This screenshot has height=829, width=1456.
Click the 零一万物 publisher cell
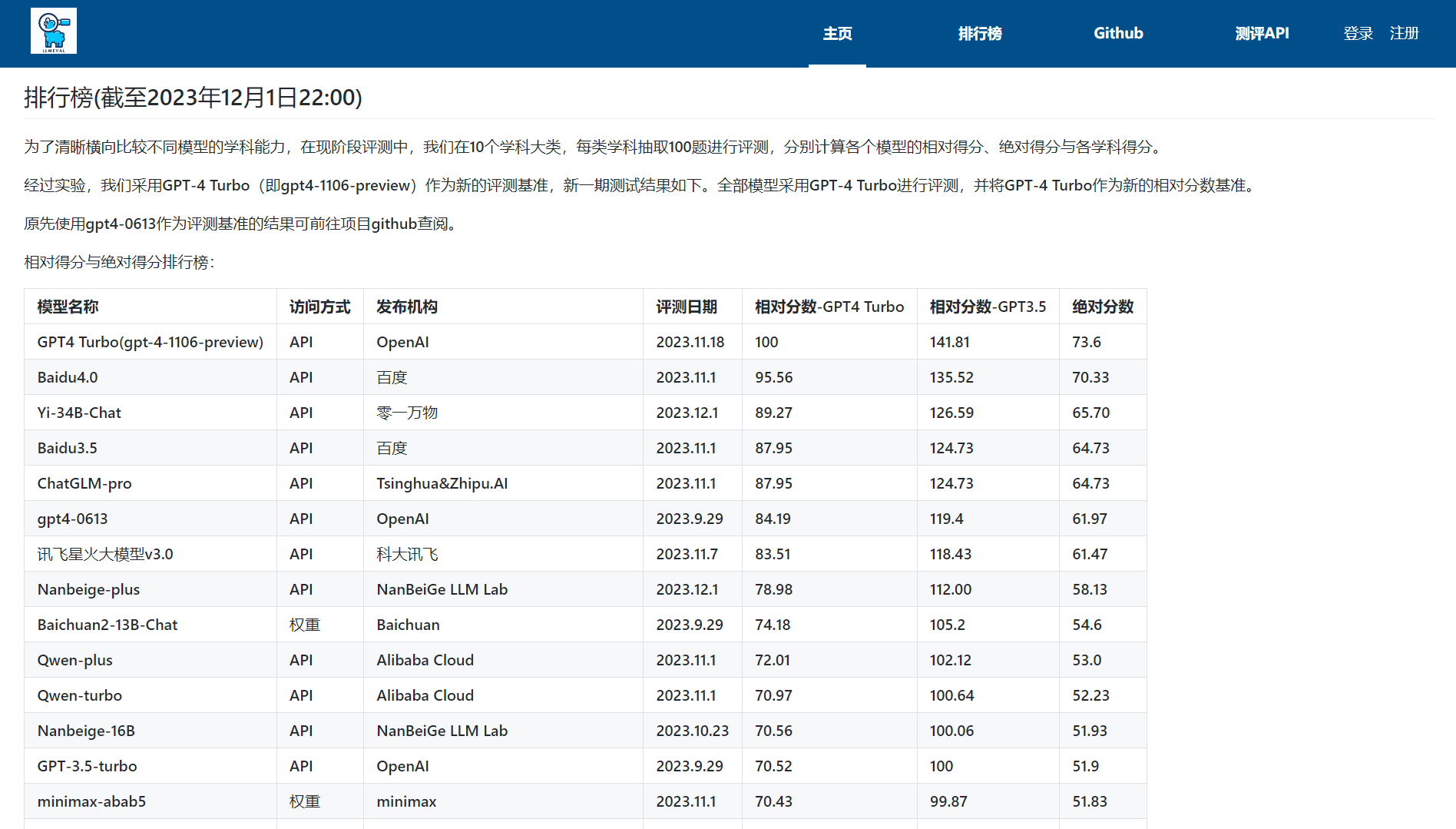[x=503, y=413]
